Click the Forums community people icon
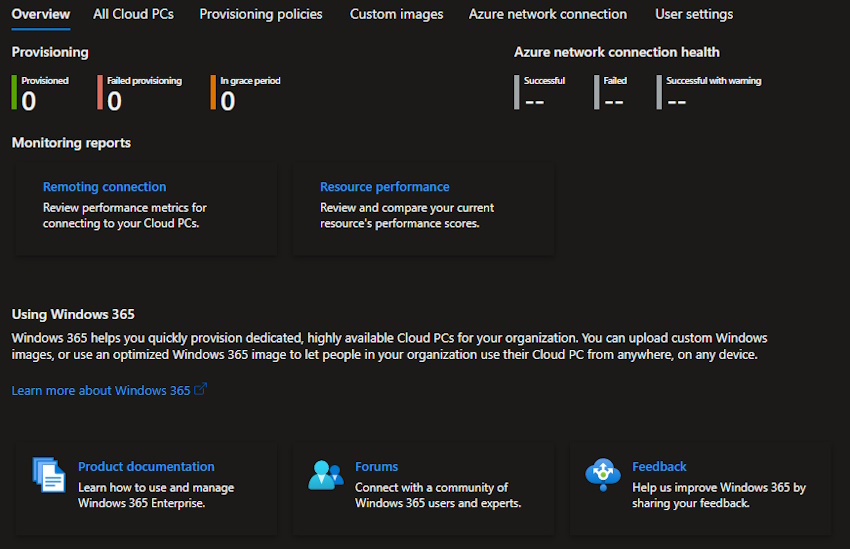Image resolution: width=850 pixels, height=549 pixels. click(x=326, y=475)
